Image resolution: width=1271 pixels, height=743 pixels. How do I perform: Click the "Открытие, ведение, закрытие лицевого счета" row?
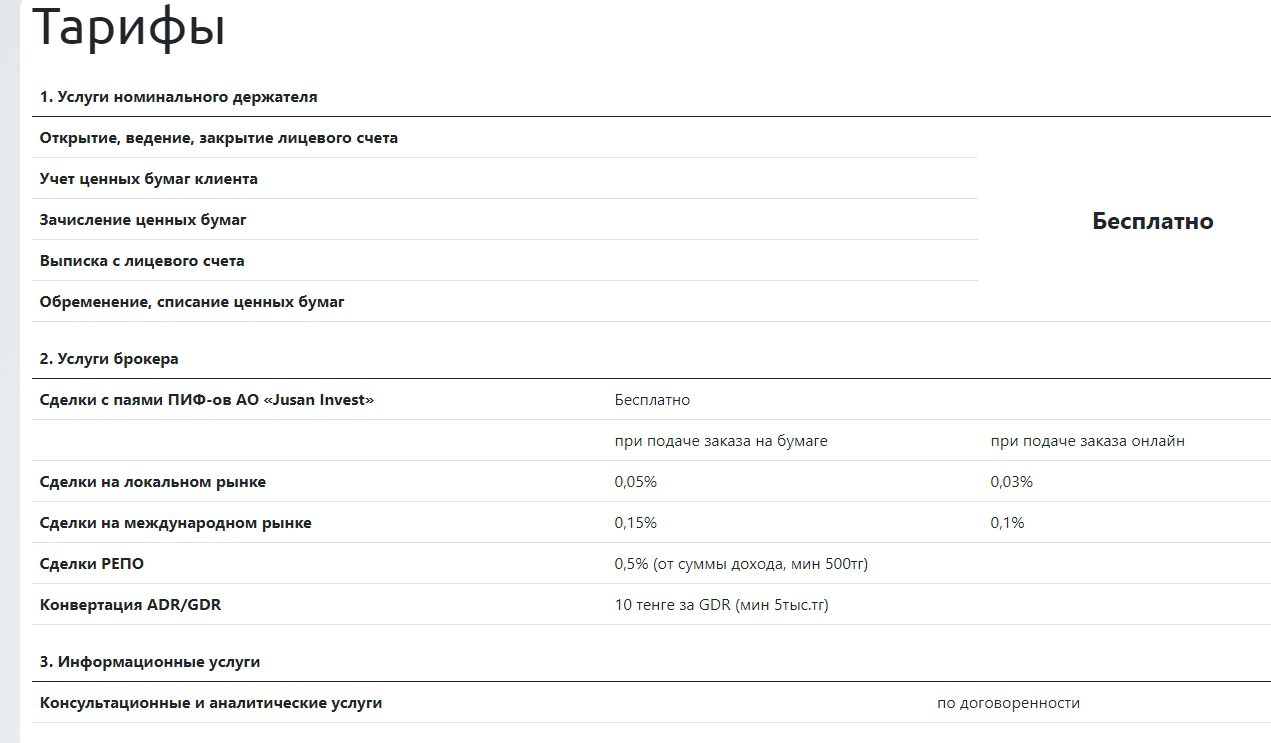tap(218, 138)
